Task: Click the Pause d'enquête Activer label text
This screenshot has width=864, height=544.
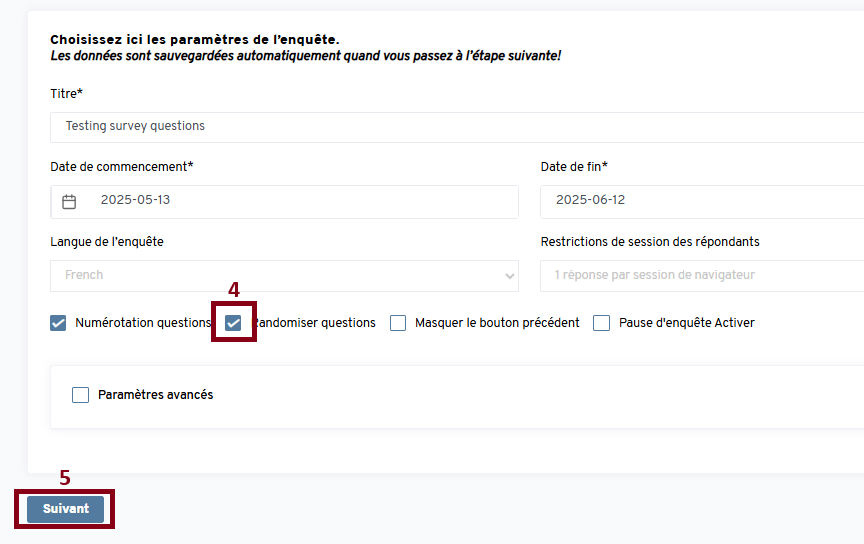Action: pyautogui.click(x=686, y=323)
